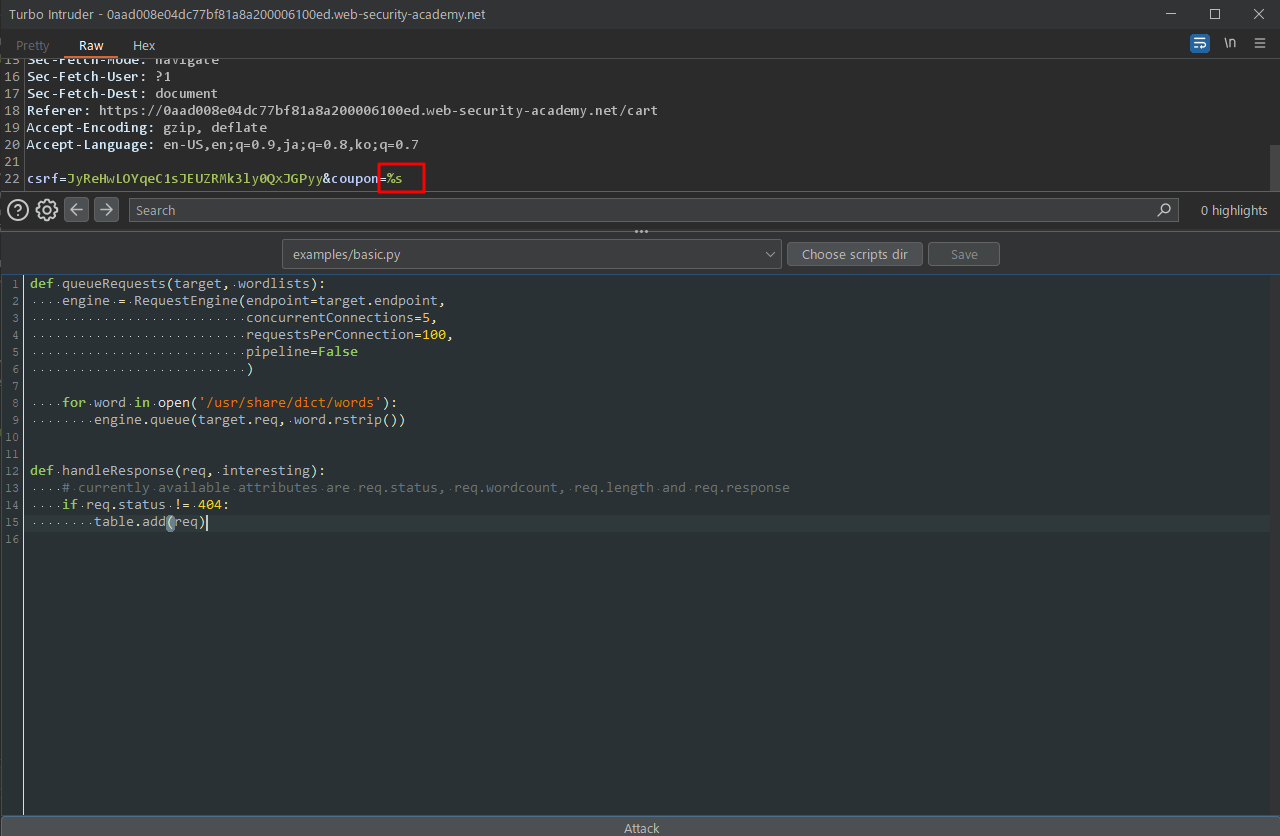Launch the Attack

(641, 828)
